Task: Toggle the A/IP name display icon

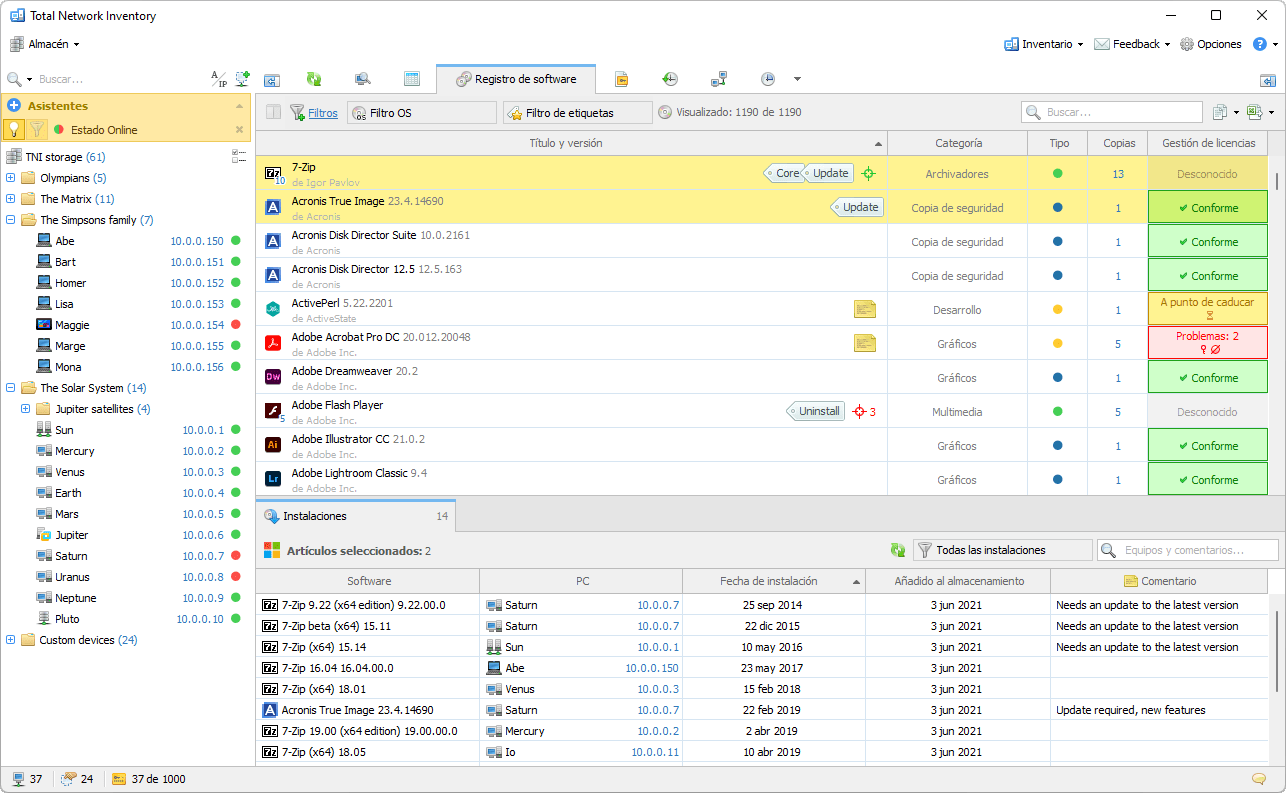Action: click(218, 79)
